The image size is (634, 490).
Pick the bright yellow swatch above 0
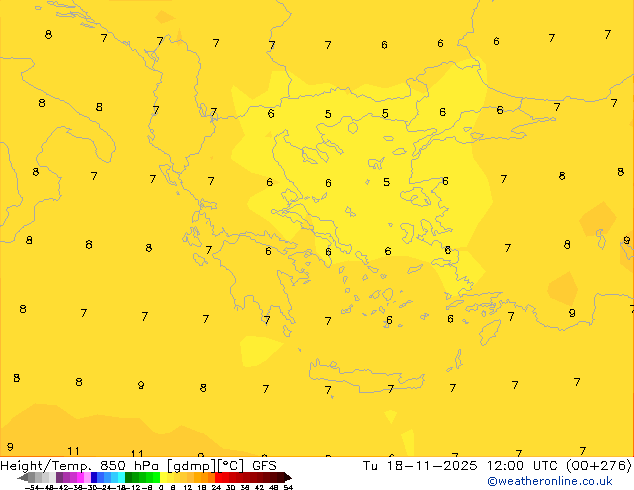tap(163, 477)
